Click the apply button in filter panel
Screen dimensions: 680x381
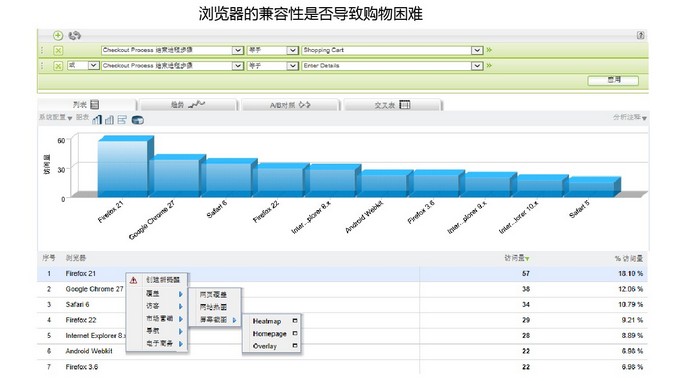613,80
